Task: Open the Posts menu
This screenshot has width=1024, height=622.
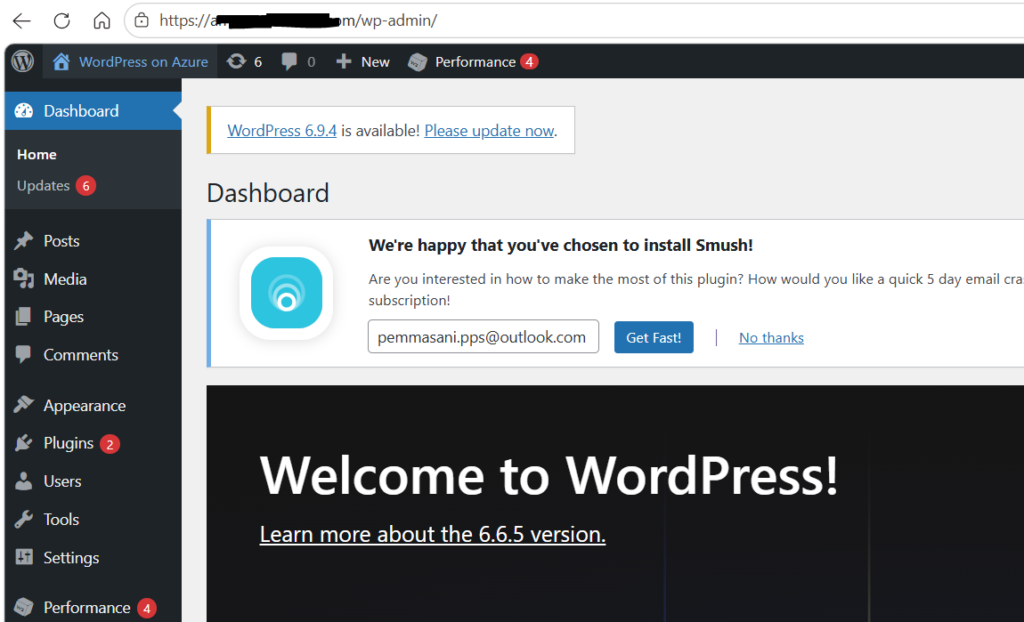Action: [61, 240]
